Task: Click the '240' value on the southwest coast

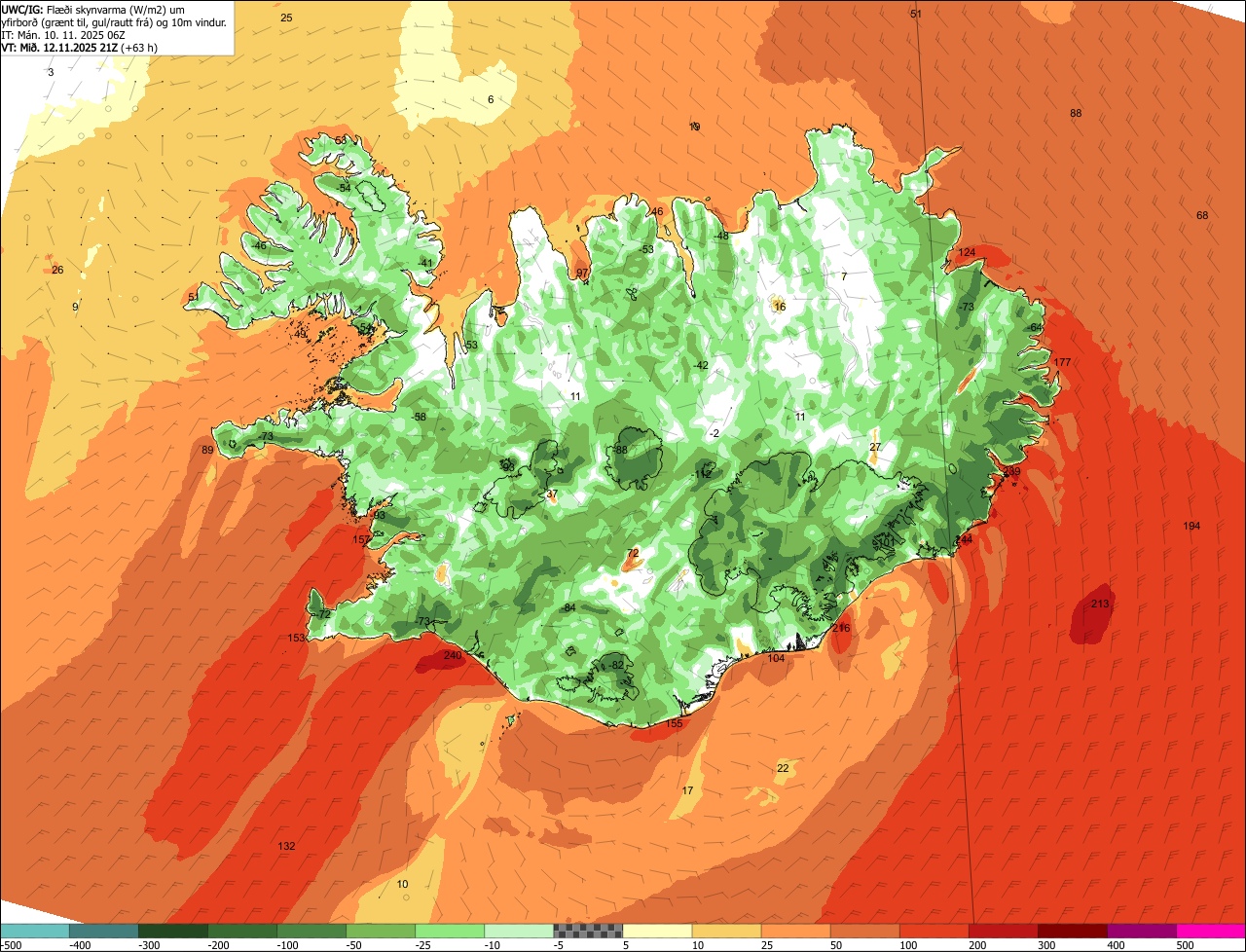Action: tap(453, 655)
